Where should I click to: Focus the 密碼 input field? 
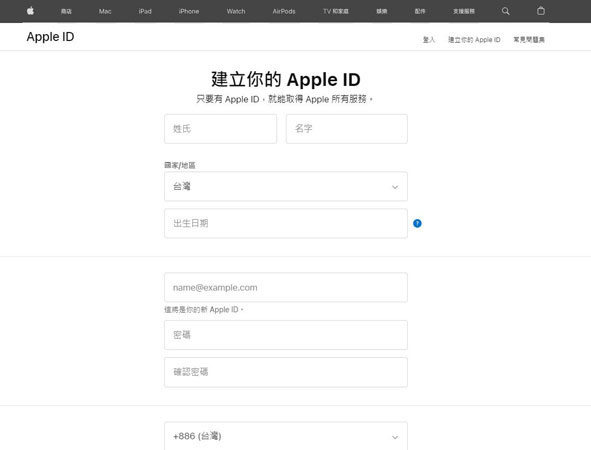pyautogui.click(x=286, y=335)
